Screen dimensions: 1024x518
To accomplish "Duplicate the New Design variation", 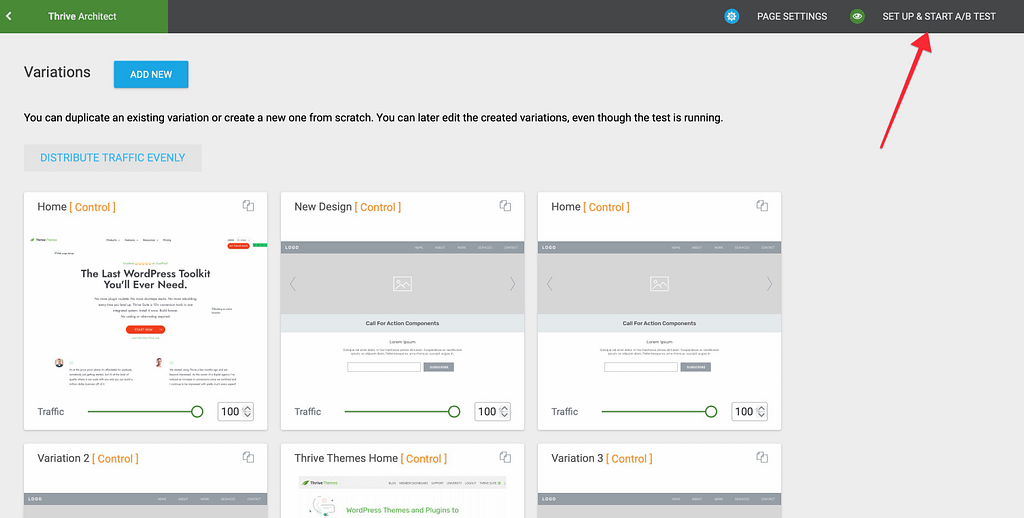I will tap(505, 206).
